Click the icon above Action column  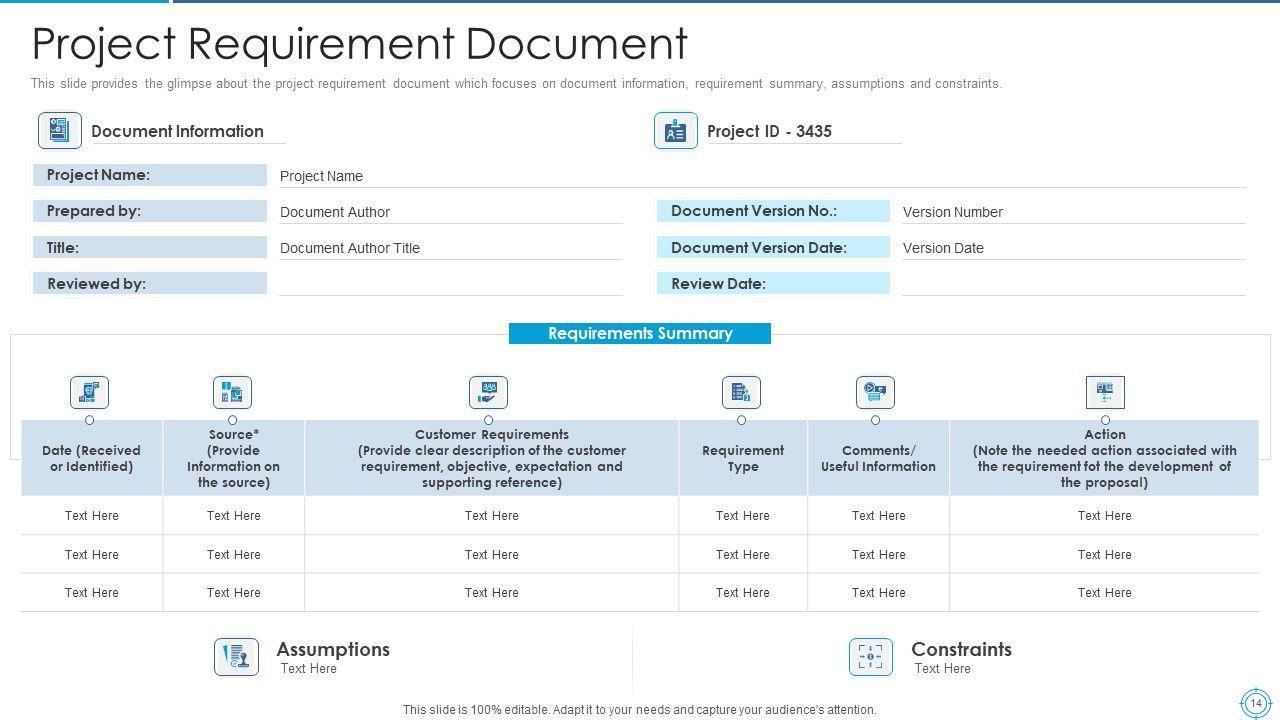pyautogui.click(x=1105, y=392)
